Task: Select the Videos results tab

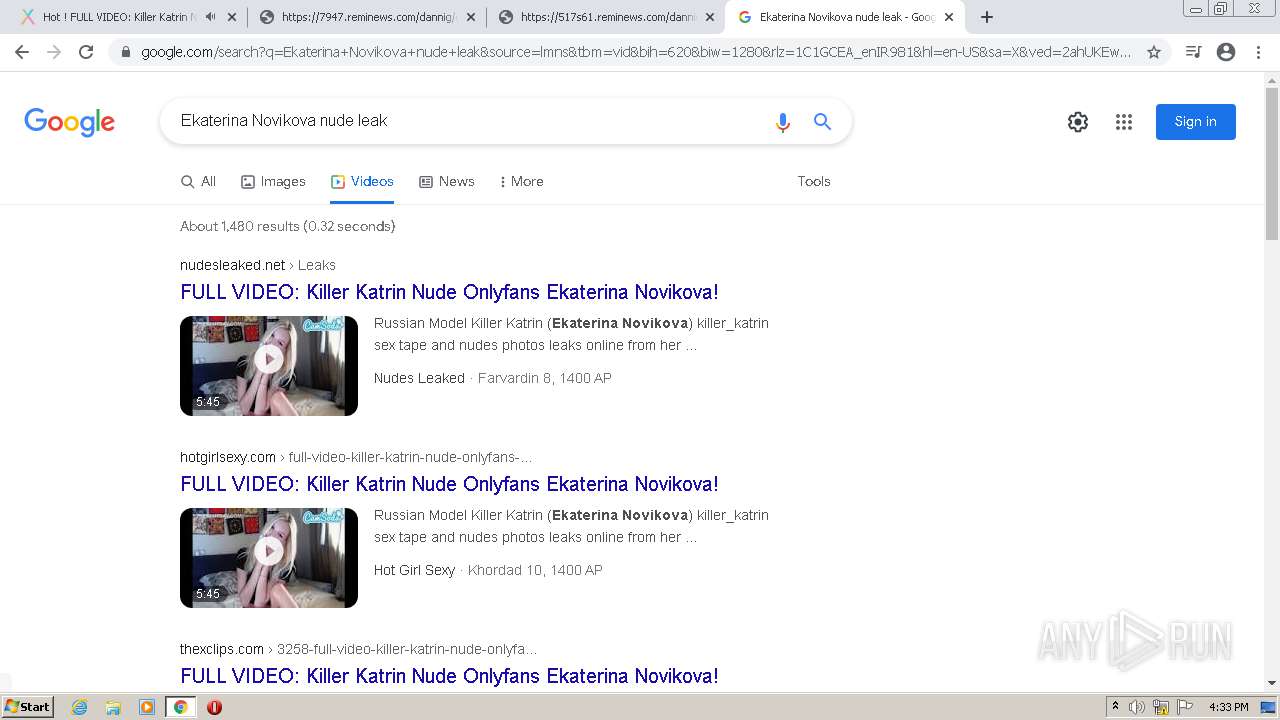Action: coord(362,181)
